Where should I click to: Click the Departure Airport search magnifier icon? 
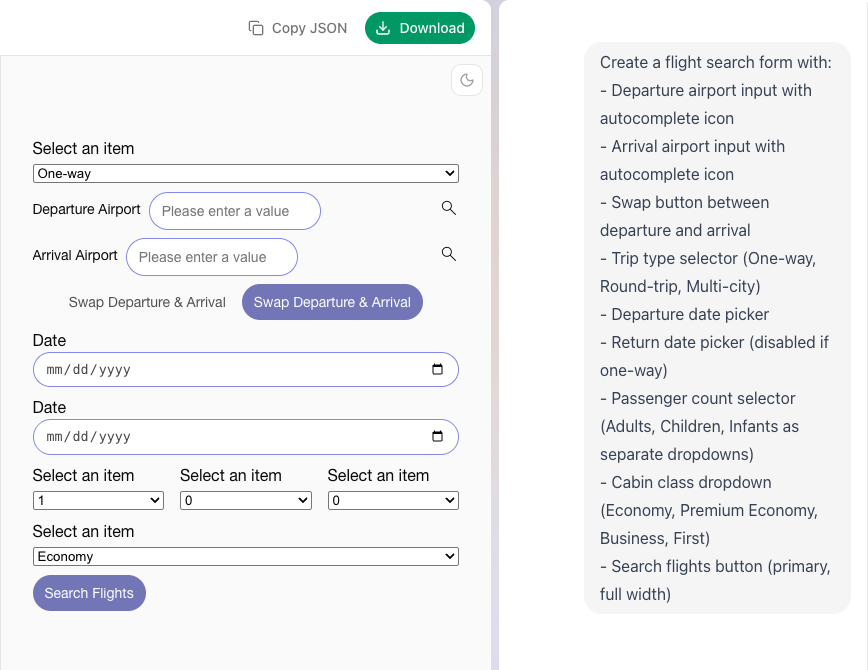coord(449,208)
